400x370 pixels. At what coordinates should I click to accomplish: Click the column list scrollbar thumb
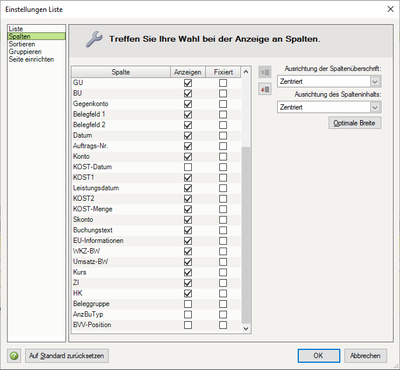click(x=246, y=235)
